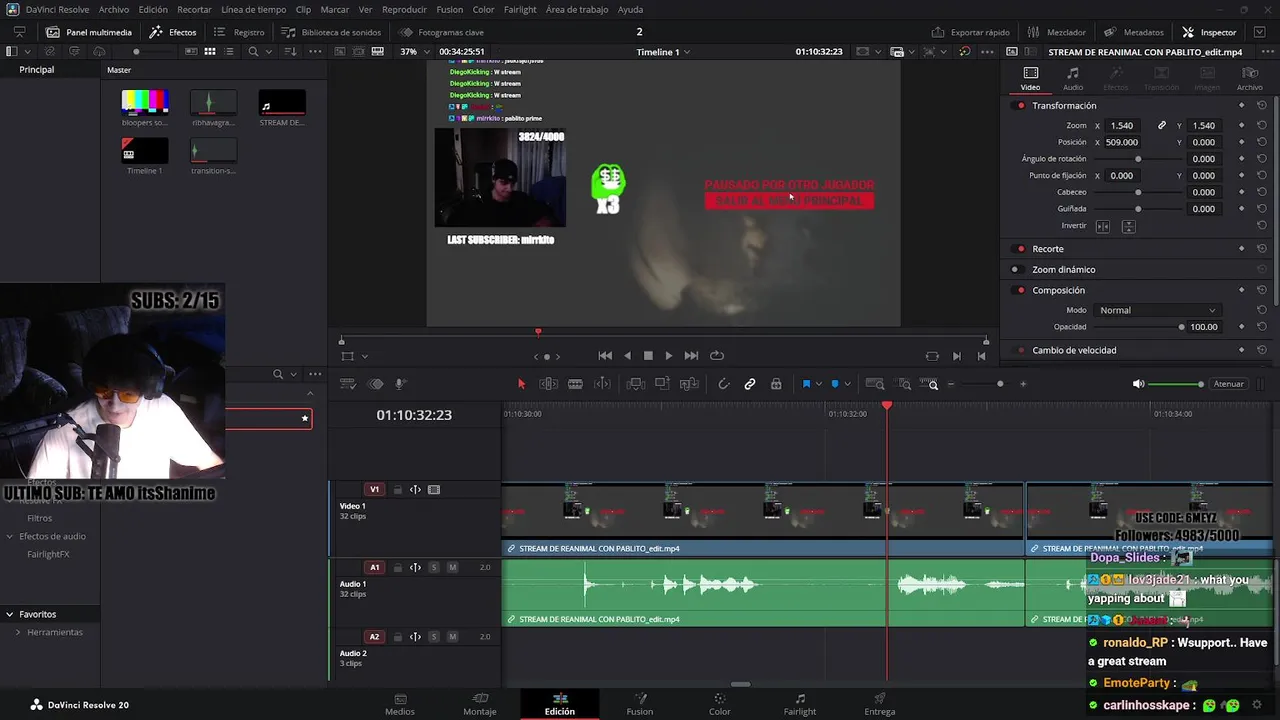Screen dimensions: 1280x720
Task: Solo the Audio 1 track S button
Action: click(434, 568)
